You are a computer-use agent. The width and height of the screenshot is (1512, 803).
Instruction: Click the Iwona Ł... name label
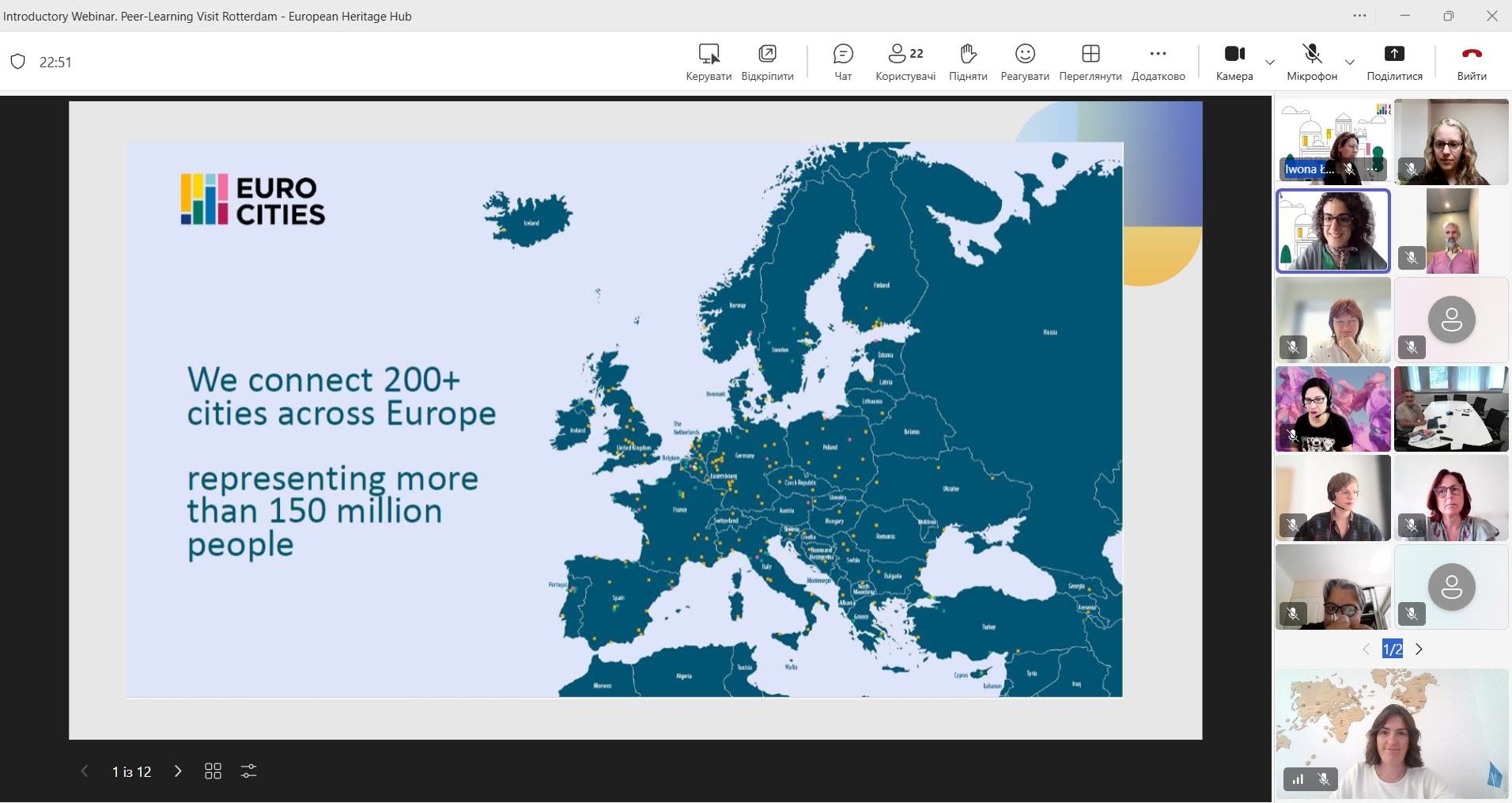(x=1310, y=169)
